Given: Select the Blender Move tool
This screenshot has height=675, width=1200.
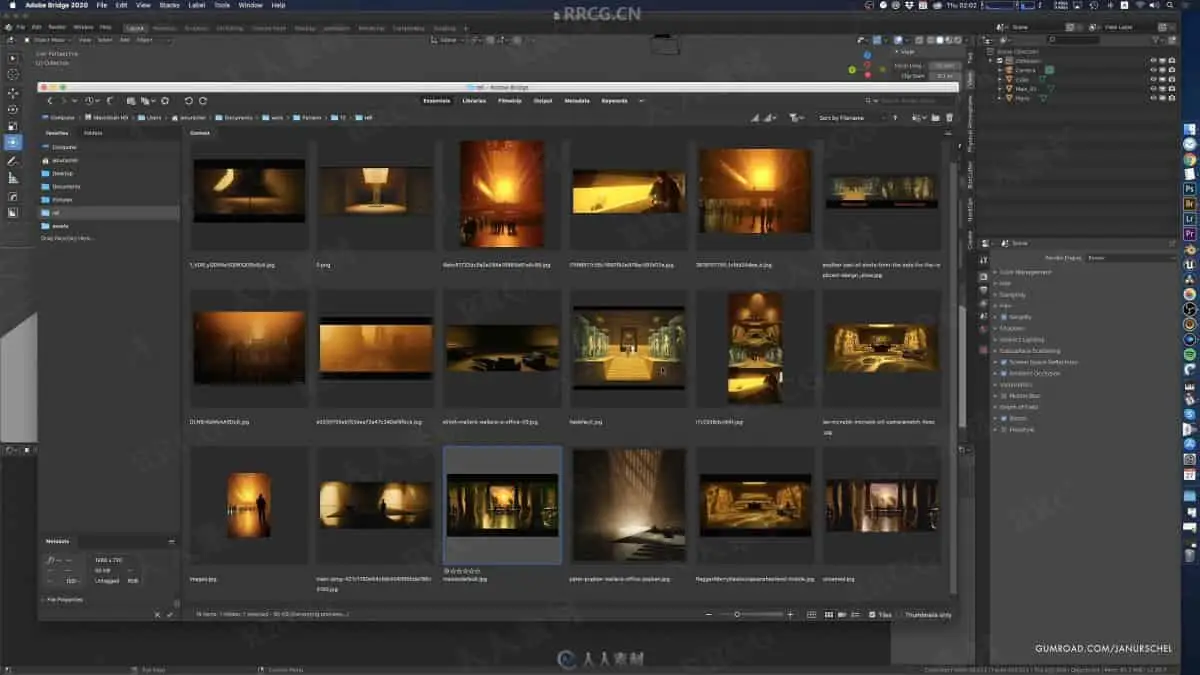Looking at the screenshot, I should click(x=13, y=92).
